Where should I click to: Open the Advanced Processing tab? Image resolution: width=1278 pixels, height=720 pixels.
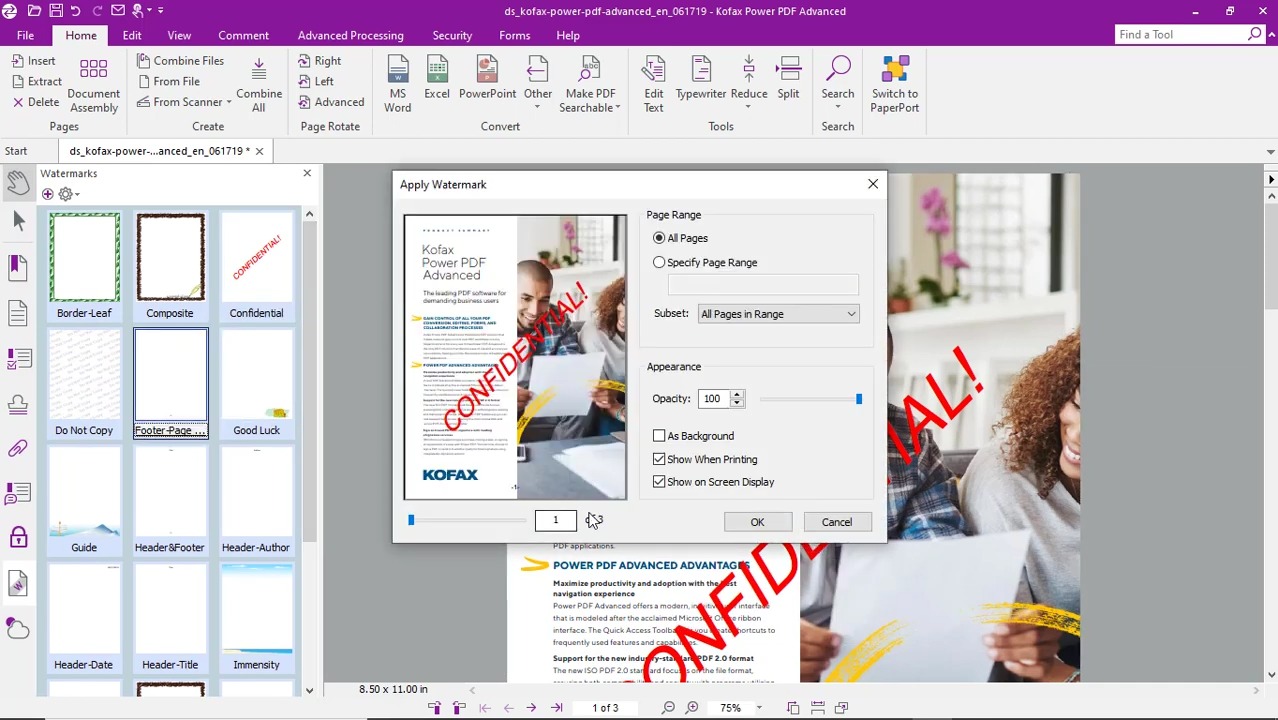coord(350,35)
